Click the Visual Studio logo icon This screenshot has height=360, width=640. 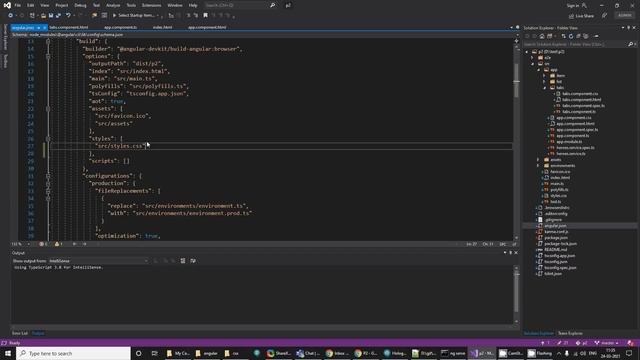tap(7, 5)
